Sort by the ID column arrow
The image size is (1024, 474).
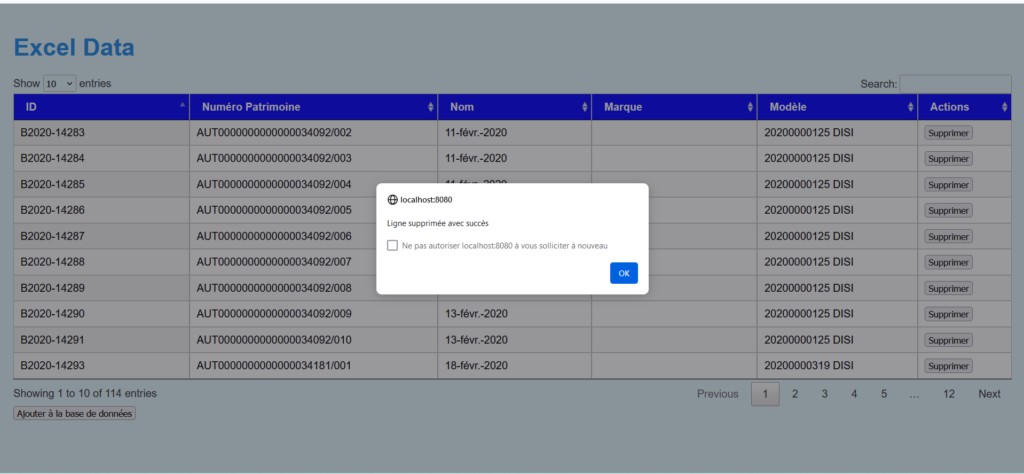[182, 106]
